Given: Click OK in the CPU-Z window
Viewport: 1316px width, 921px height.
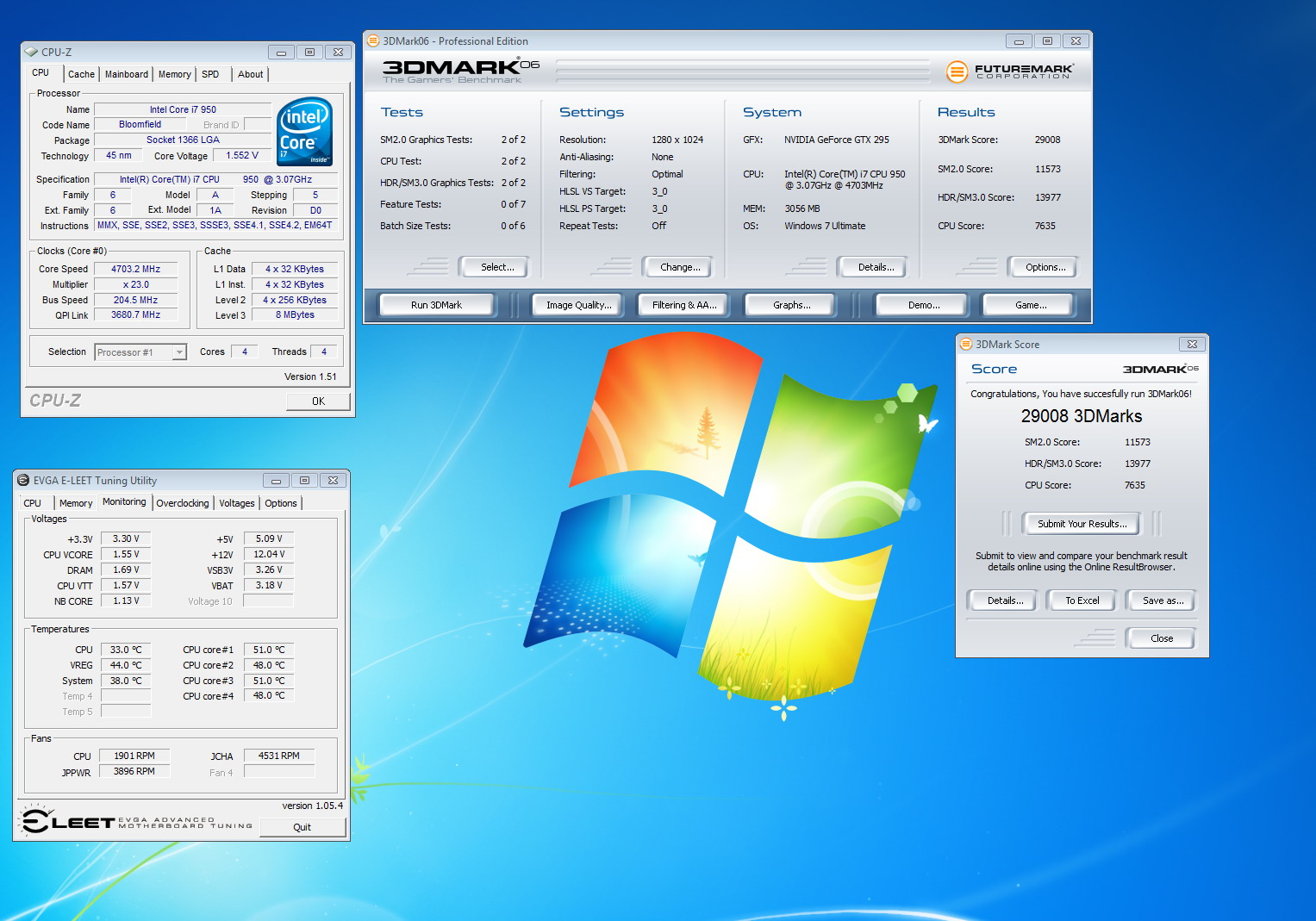Looking at the screenshot, I should coord(318,401).
